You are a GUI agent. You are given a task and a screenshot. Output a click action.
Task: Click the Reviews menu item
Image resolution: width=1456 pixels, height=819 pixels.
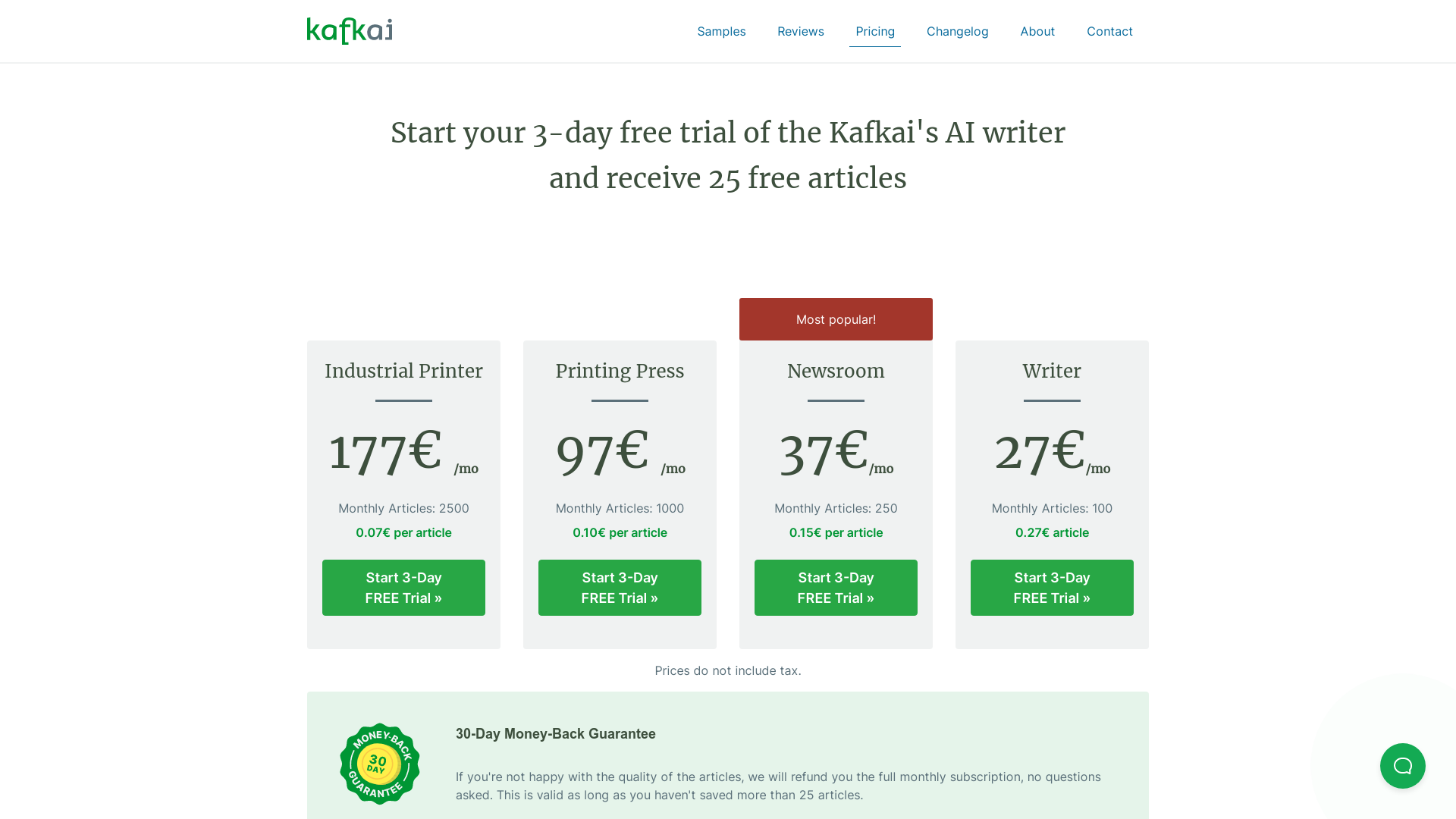[x=800, y=31]
